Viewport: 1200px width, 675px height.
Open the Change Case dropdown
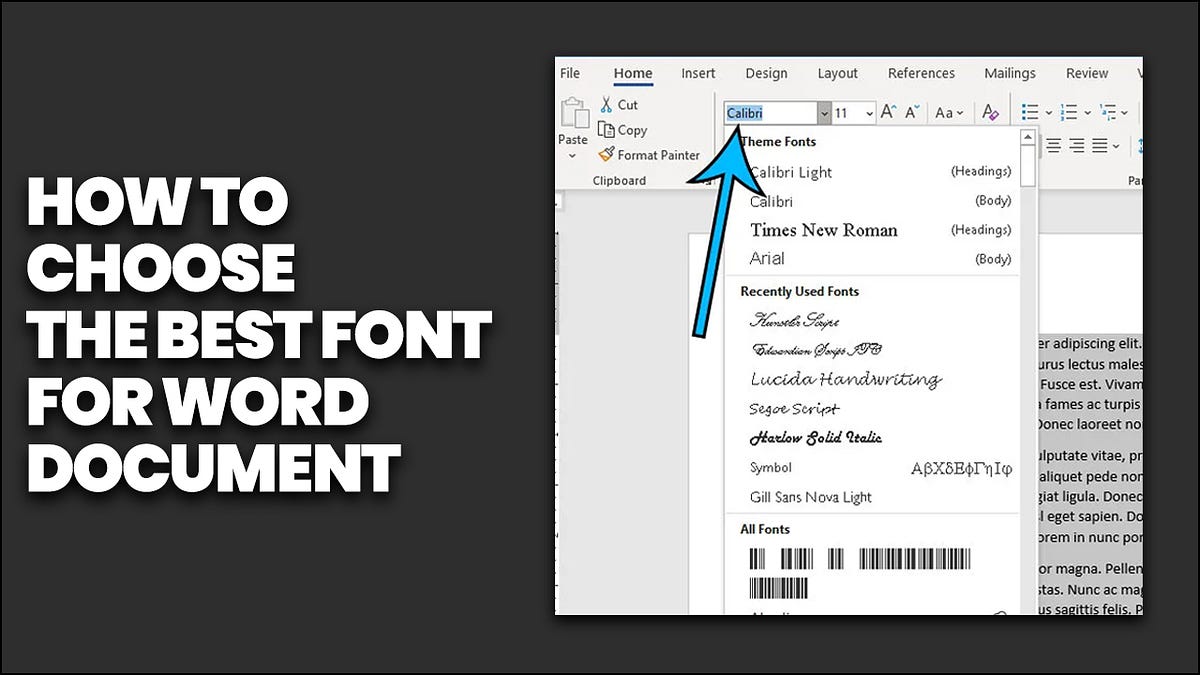click(x=949, y=113)
